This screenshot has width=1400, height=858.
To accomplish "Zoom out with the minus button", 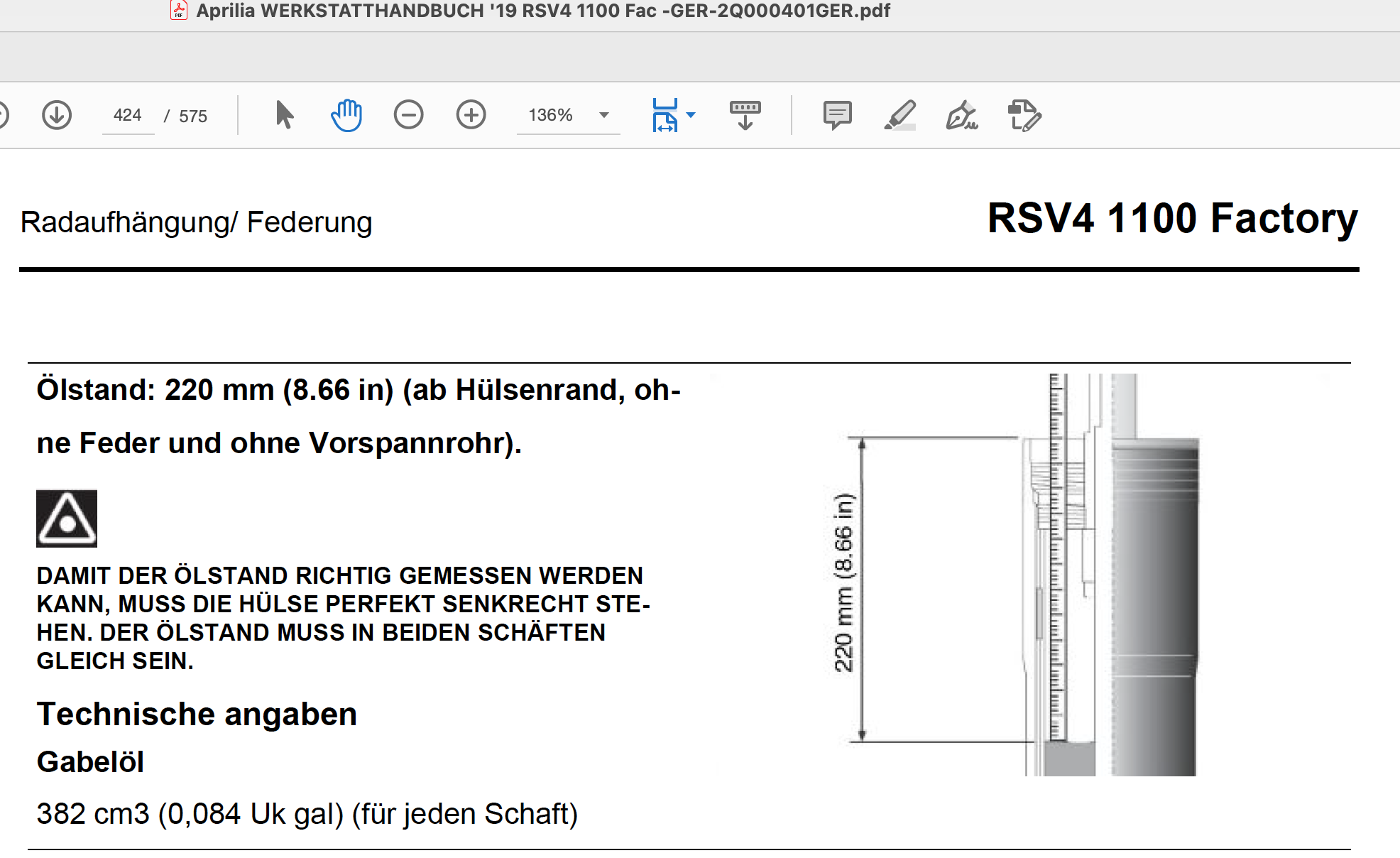I will pos(409,115).
